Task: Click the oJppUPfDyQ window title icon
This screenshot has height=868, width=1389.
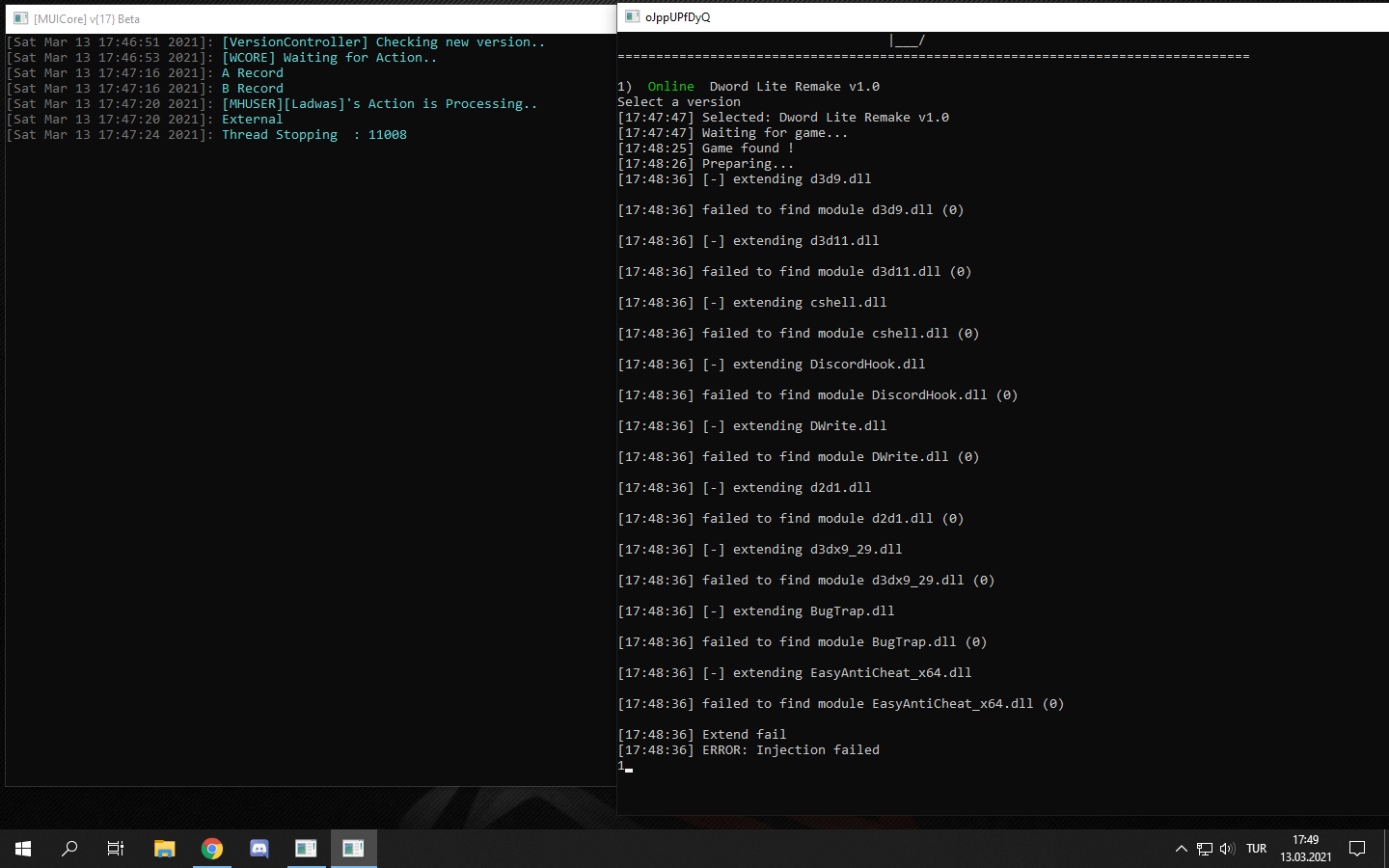Action: click(x=632, y=16)
